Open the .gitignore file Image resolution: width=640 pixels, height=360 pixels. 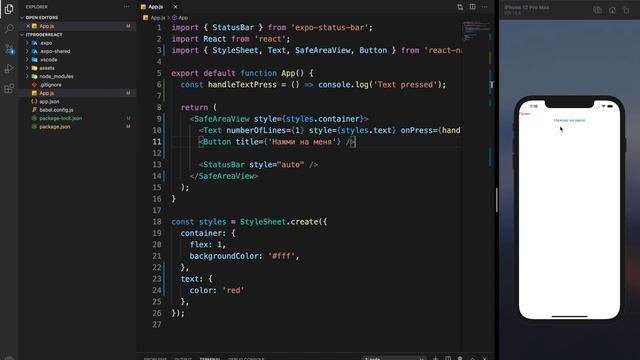(50, 85)
